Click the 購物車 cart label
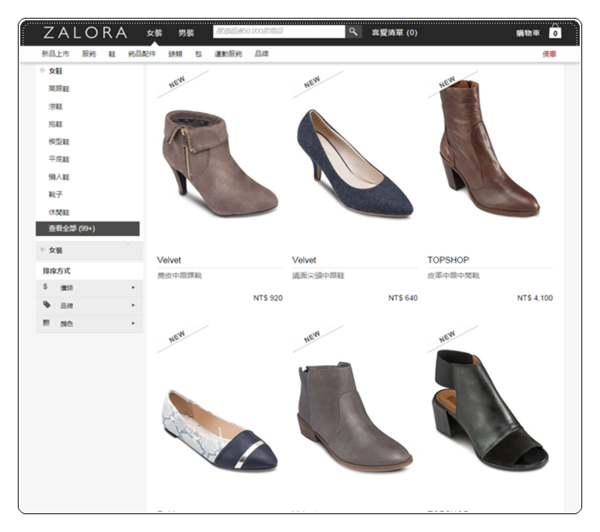600x532 pixels. [528, 33]
